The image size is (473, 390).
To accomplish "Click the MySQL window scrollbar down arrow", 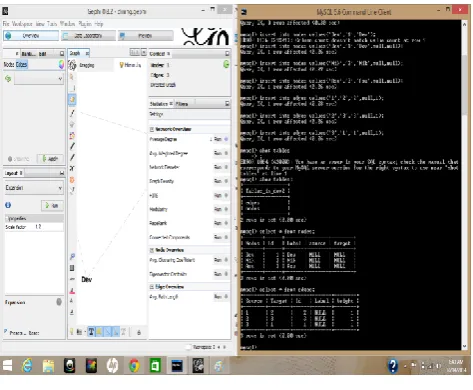I will [x=464, y=347].
